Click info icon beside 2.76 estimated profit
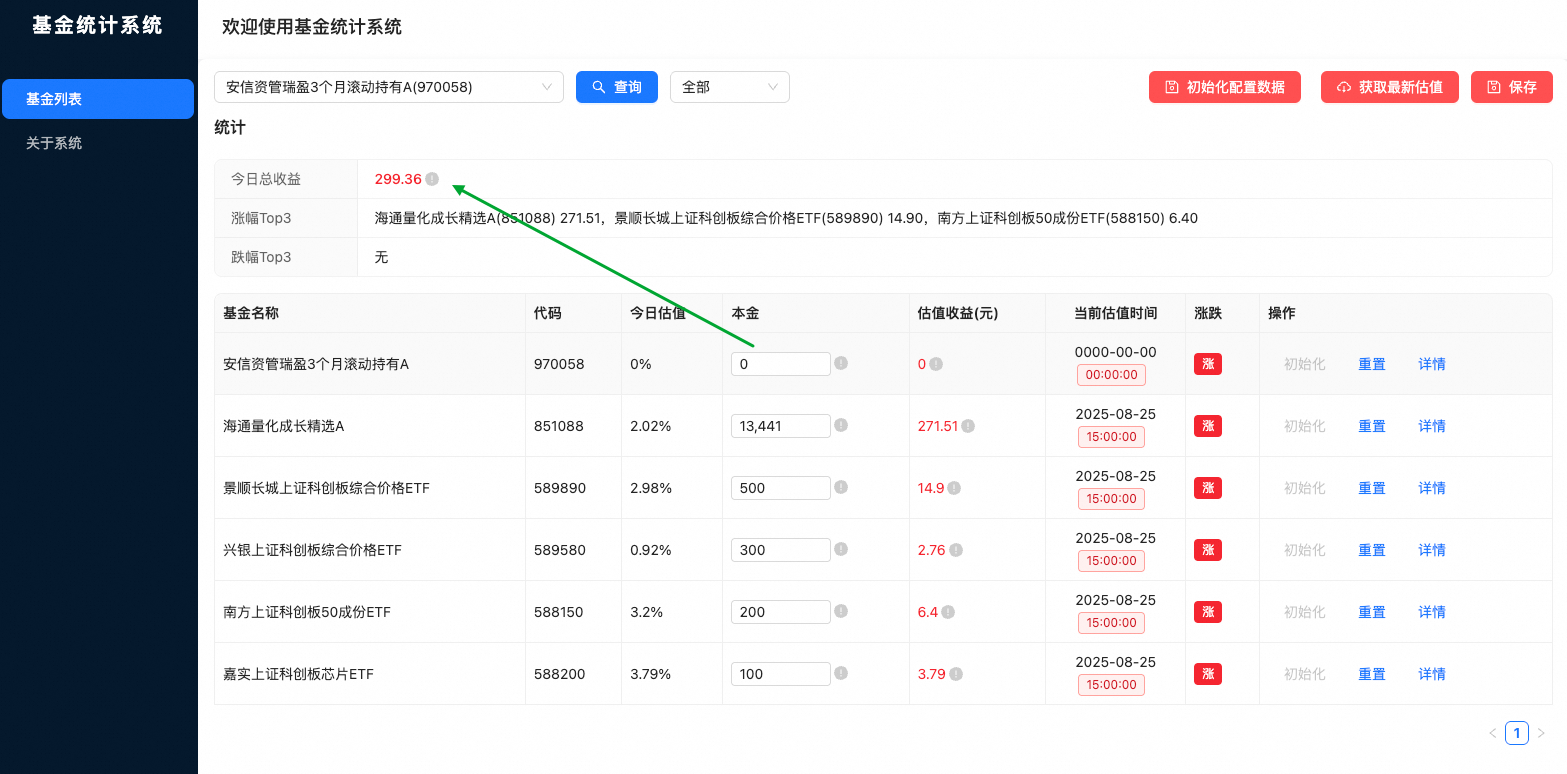The image size is (1567, 774). [956, 550]
